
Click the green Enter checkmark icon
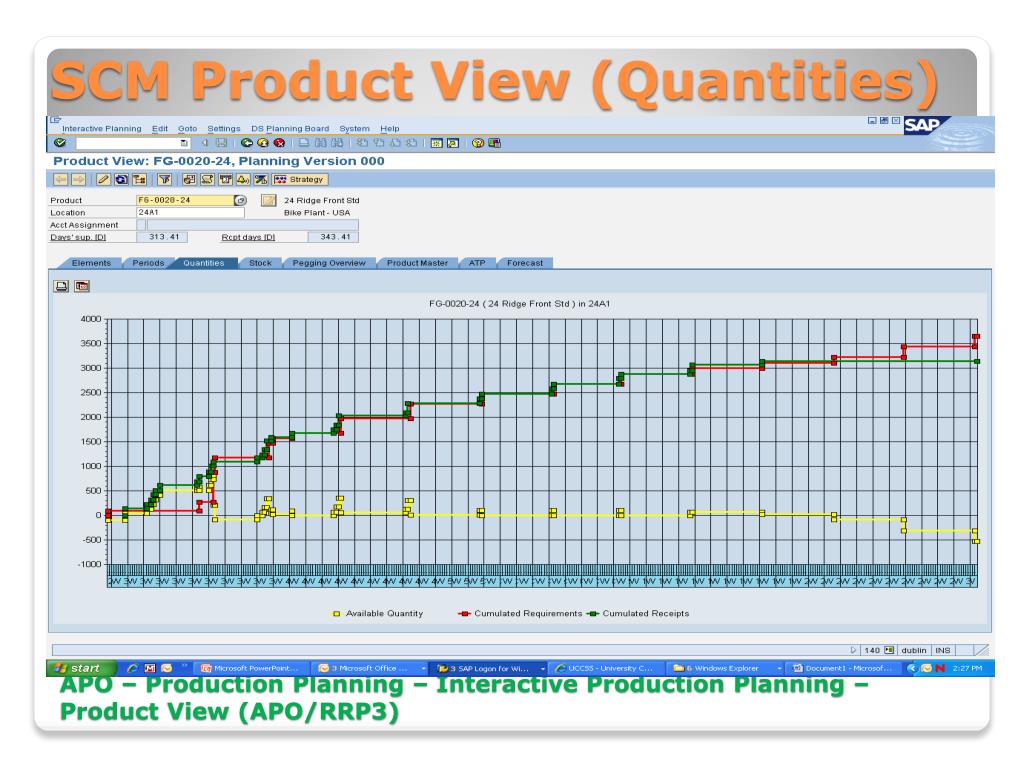[59, 142]
